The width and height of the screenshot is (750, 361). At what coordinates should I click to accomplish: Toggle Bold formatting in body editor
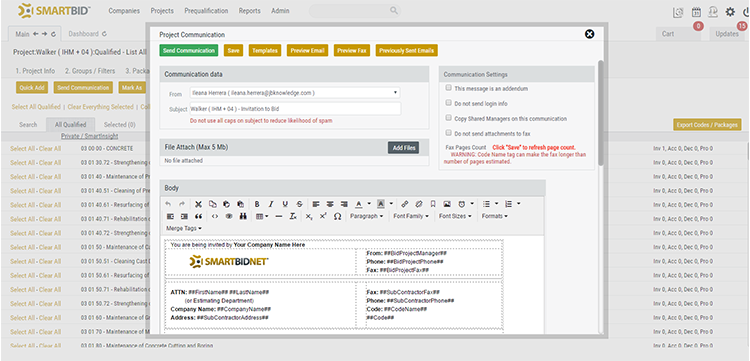[257, 204]
